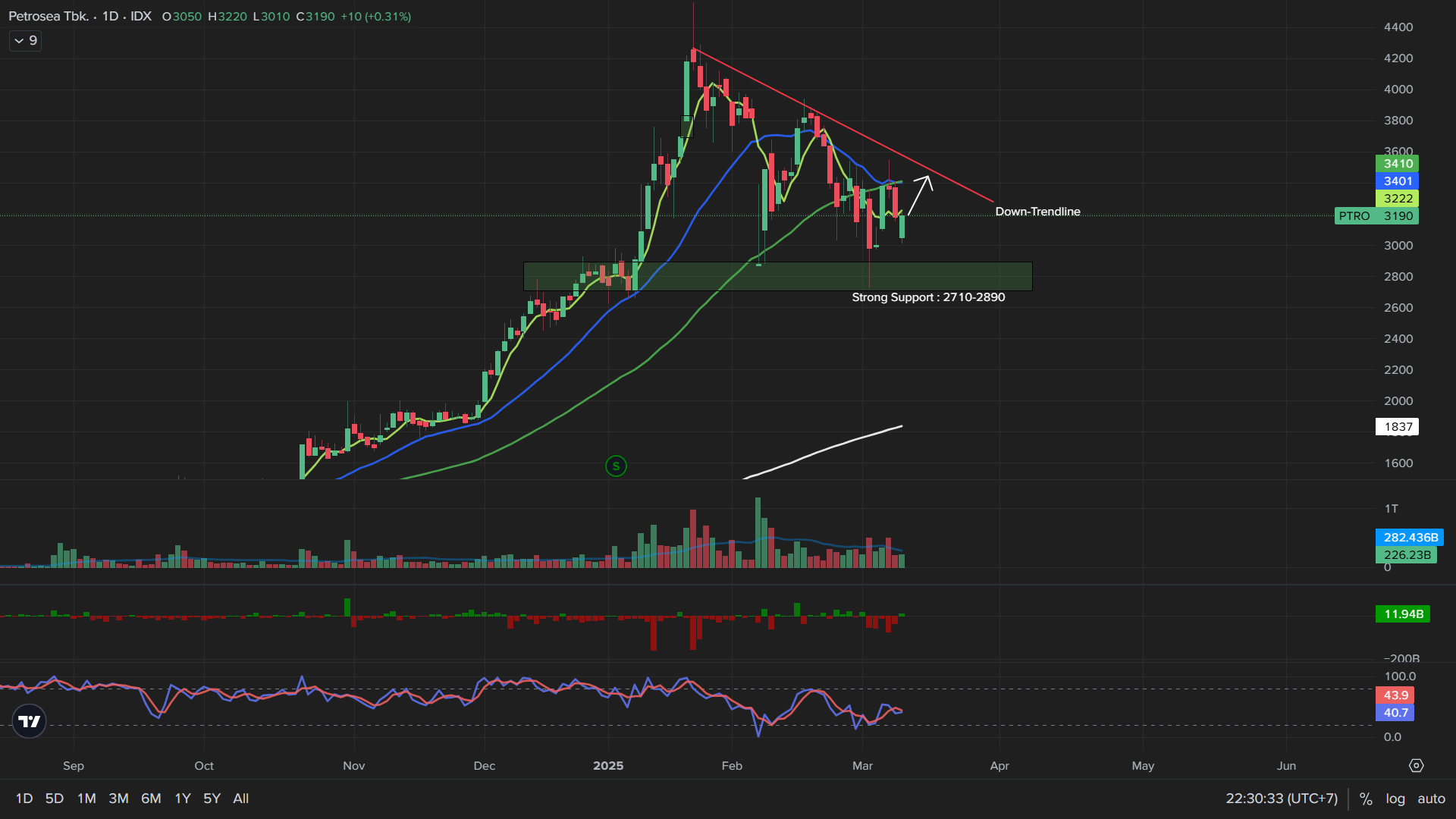This screenshot has width=1456, height=819.
Task: Click the PTRO 3190 price label
Action: [x=1376, y=216]
